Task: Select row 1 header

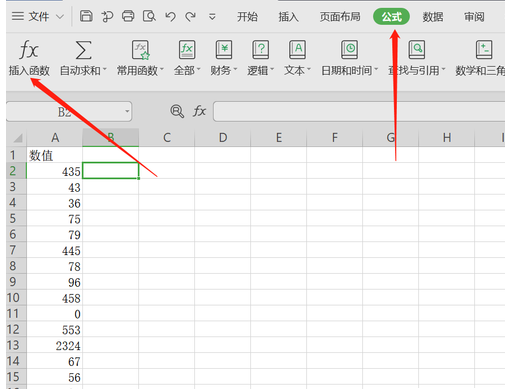Action: click(x=16, y=155)
